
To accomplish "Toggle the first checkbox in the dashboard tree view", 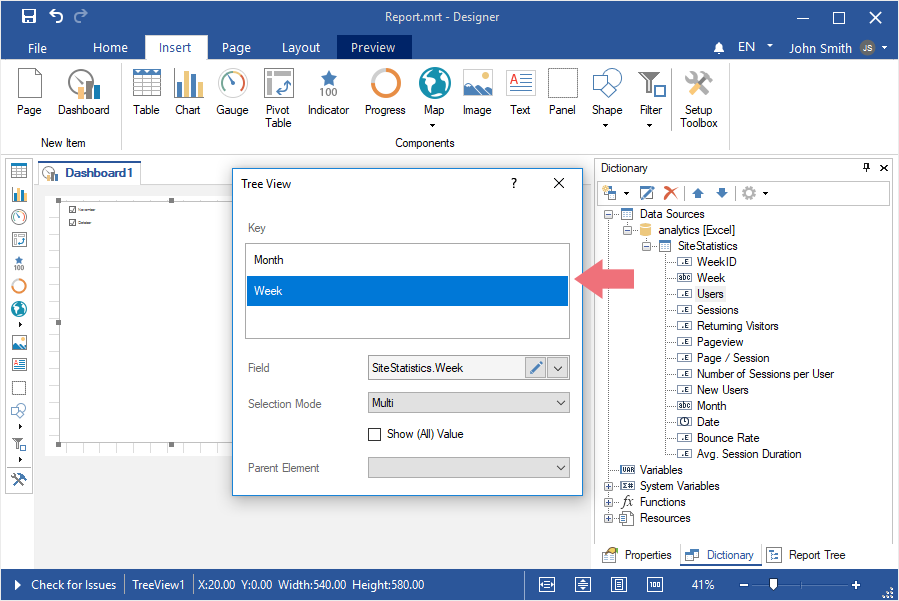I will [x=72, y=210].
